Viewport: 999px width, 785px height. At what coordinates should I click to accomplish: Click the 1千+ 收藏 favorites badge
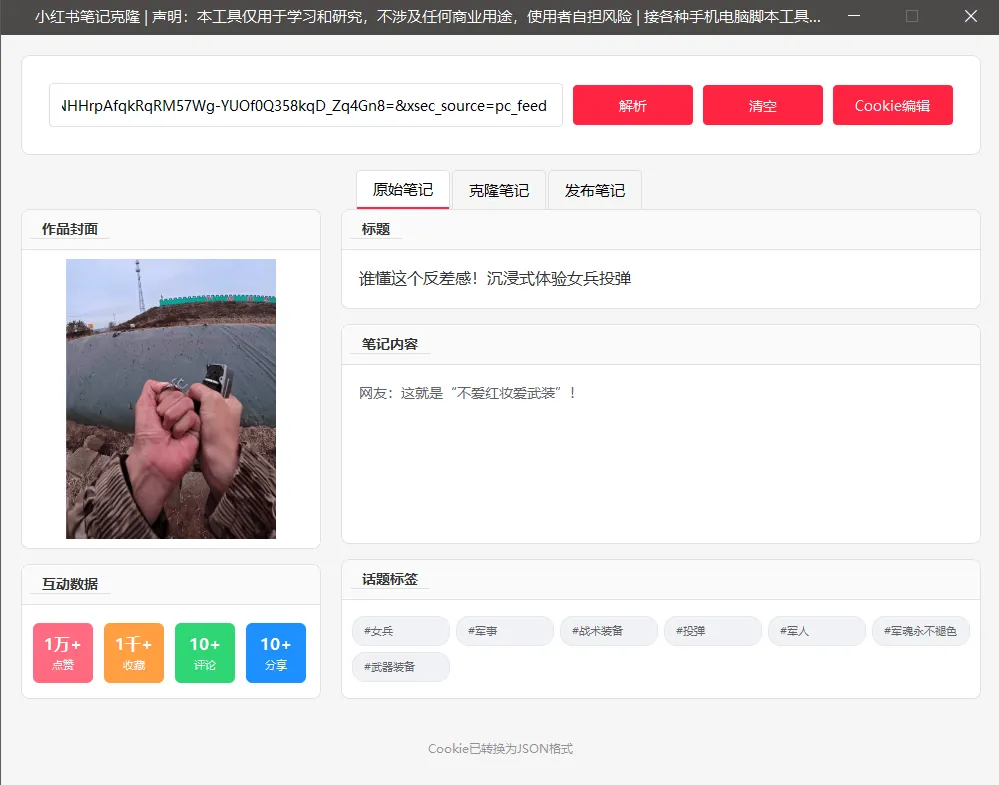pos(133,653)
